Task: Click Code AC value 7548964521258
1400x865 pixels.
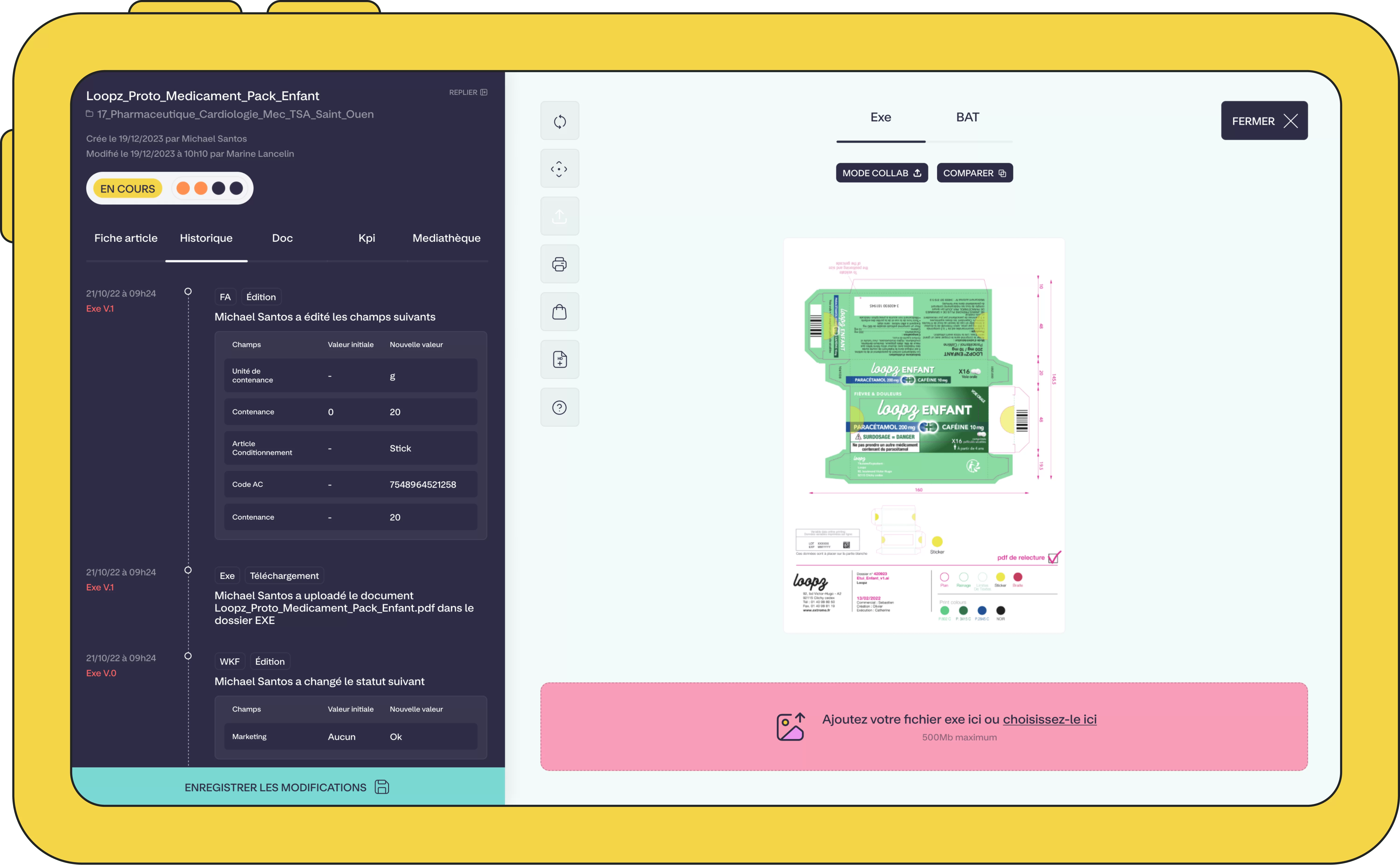Action: [x=423, y=485]
